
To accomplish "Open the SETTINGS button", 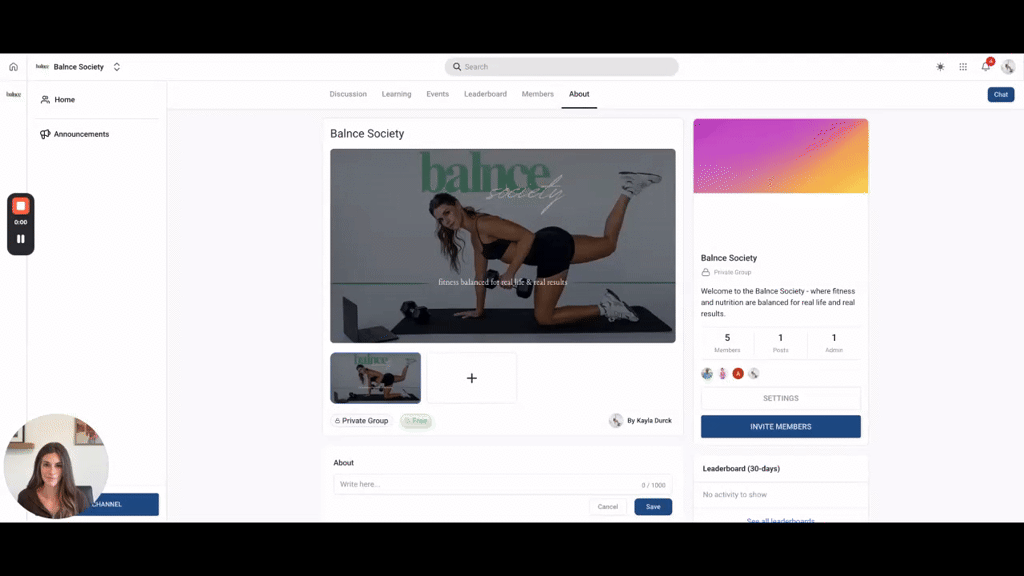I will point(781,398).
